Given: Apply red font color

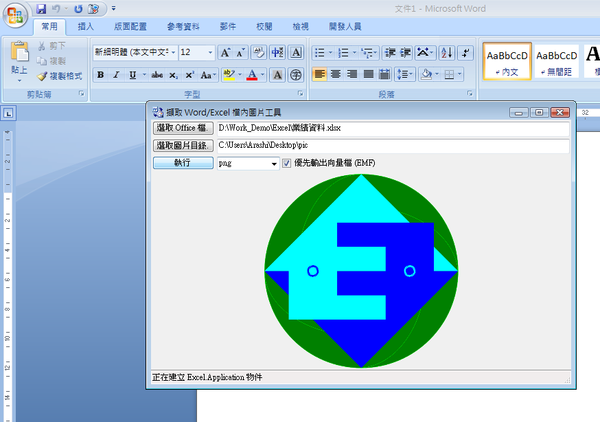Looking at the screenshot, I should click(252, 75).
